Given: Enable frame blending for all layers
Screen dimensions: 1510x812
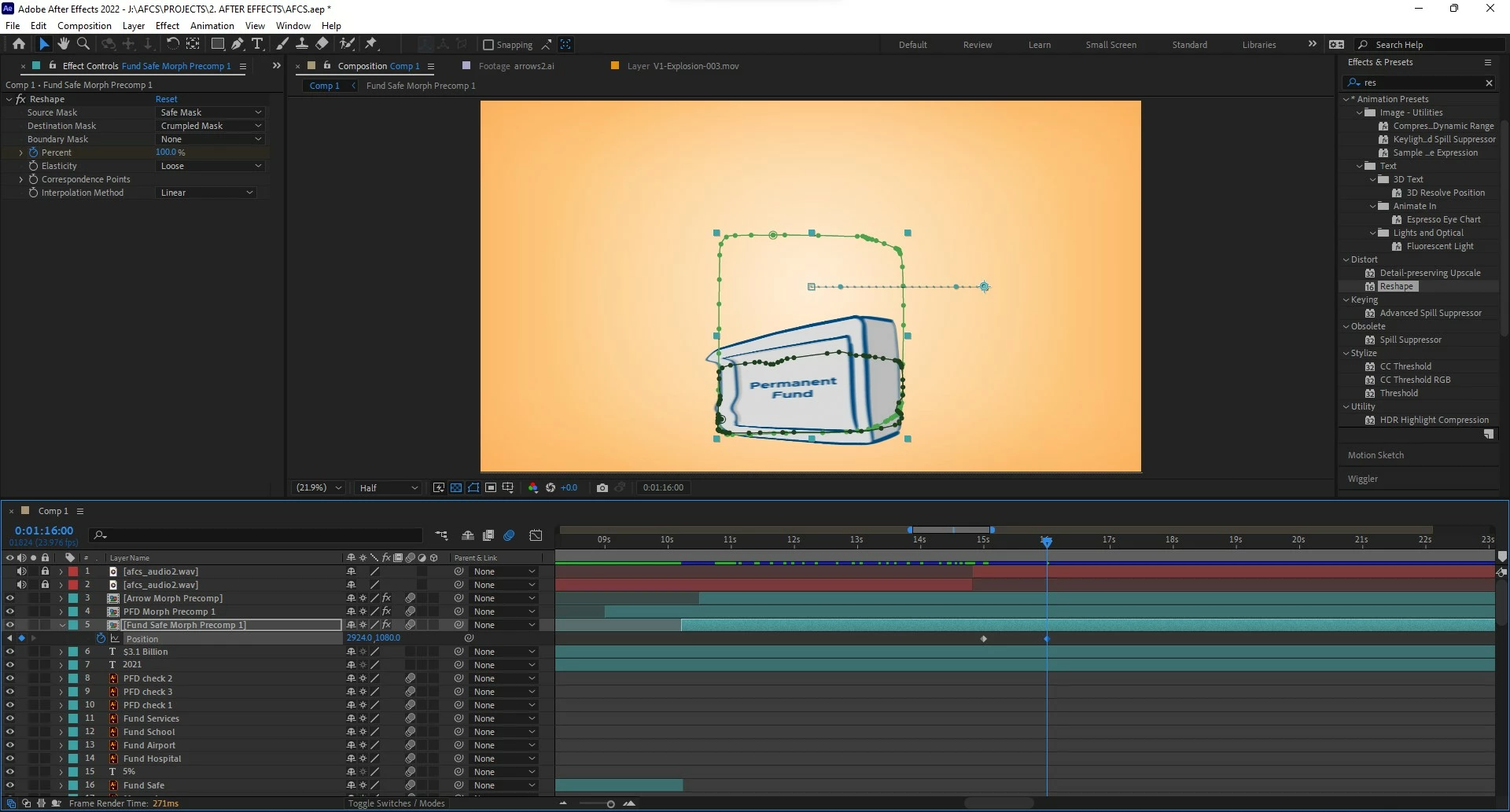Looking at the screenshot, I should [x=488, y=536].
